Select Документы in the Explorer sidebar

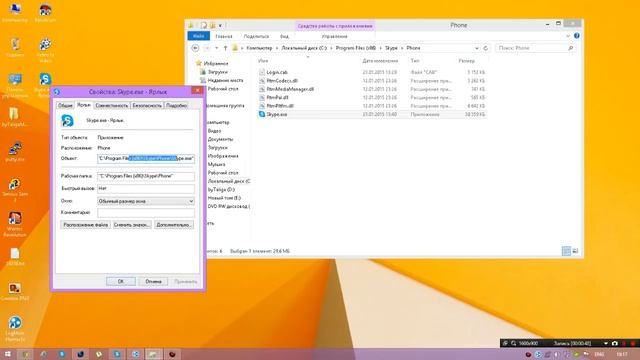(x=220, y=139)
